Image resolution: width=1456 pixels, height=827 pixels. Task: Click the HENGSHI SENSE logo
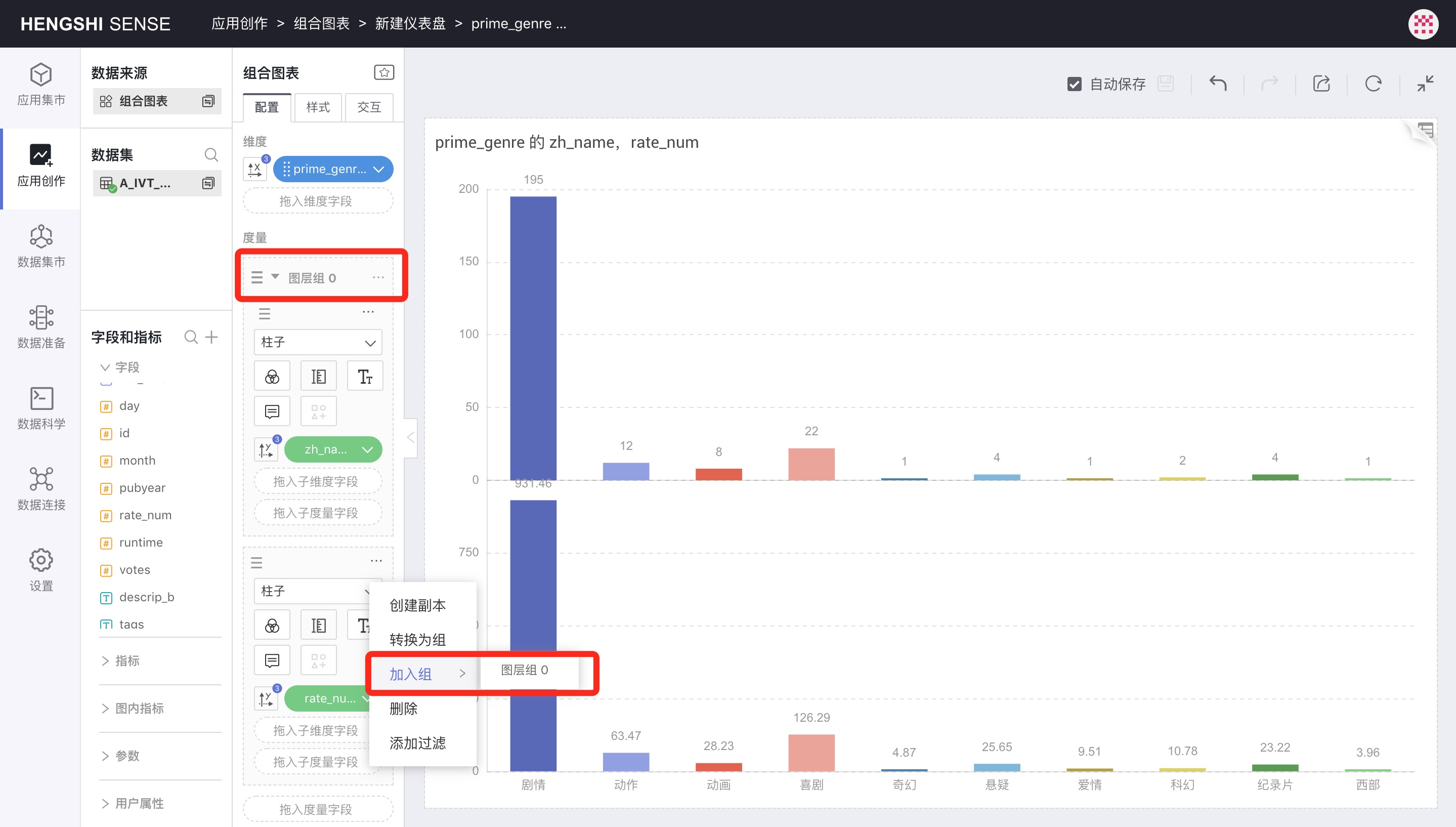click(x=96, y=24)
